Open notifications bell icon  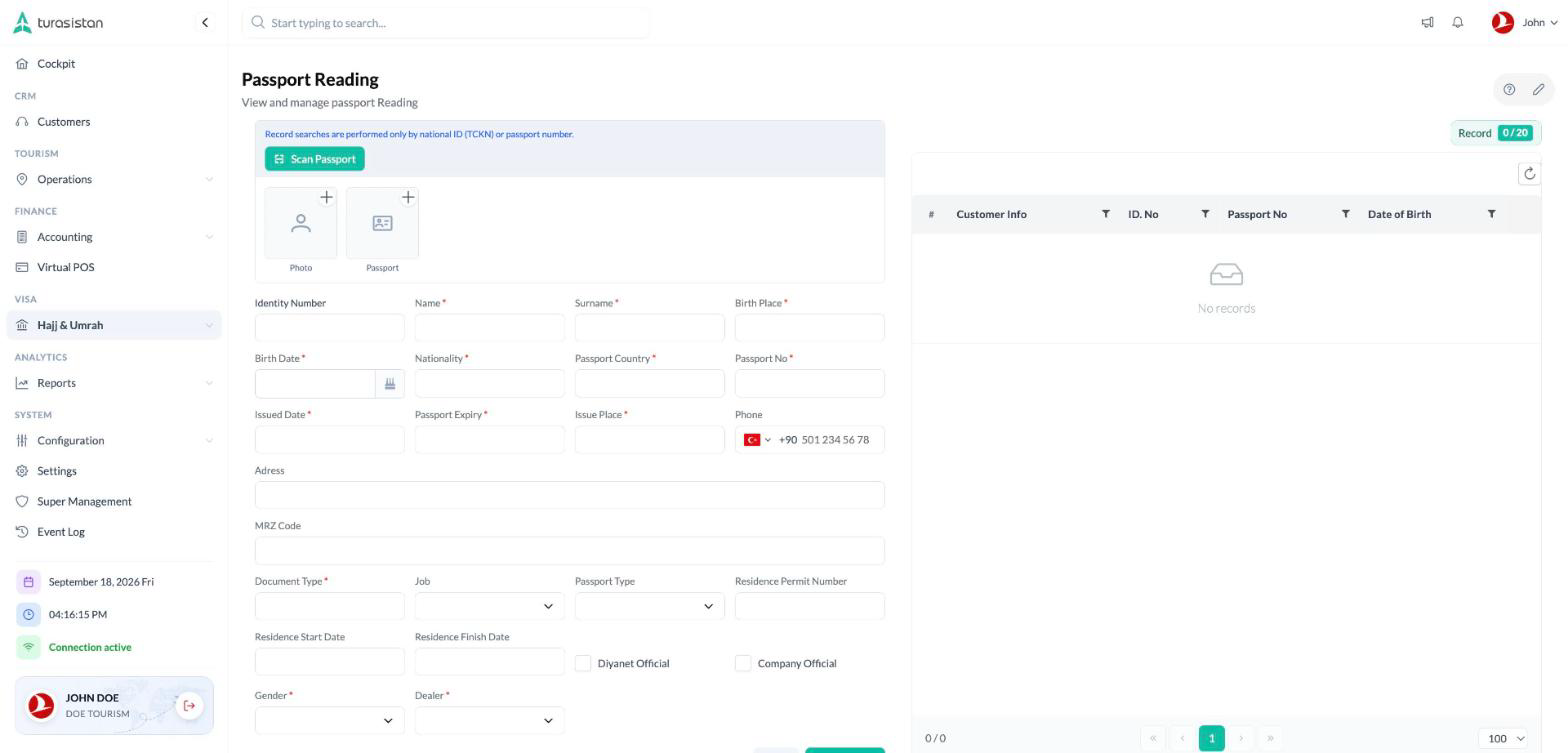point(1458,22)
